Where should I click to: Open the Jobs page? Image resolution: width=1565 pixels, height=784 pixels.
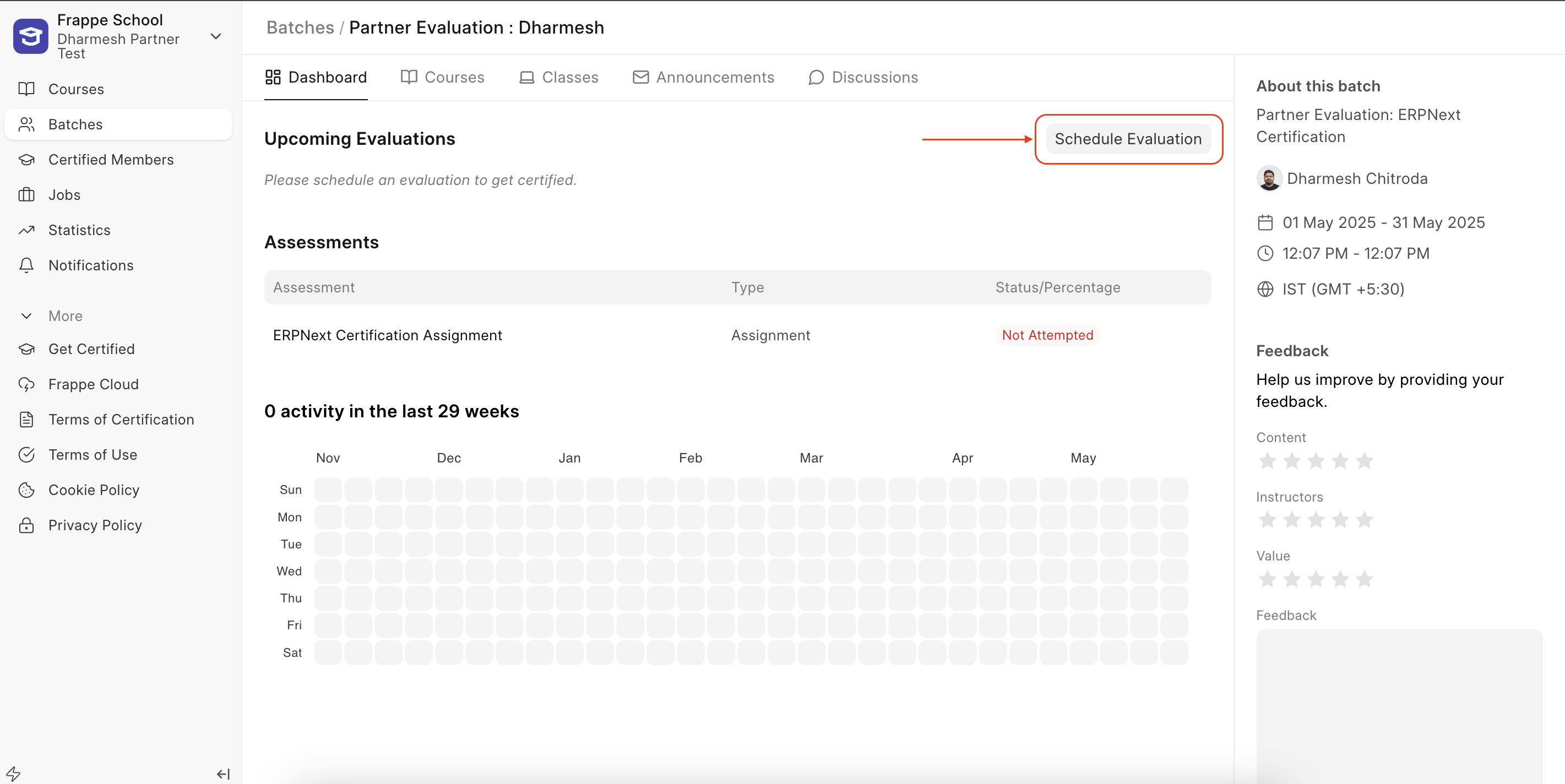click(118, 195)
